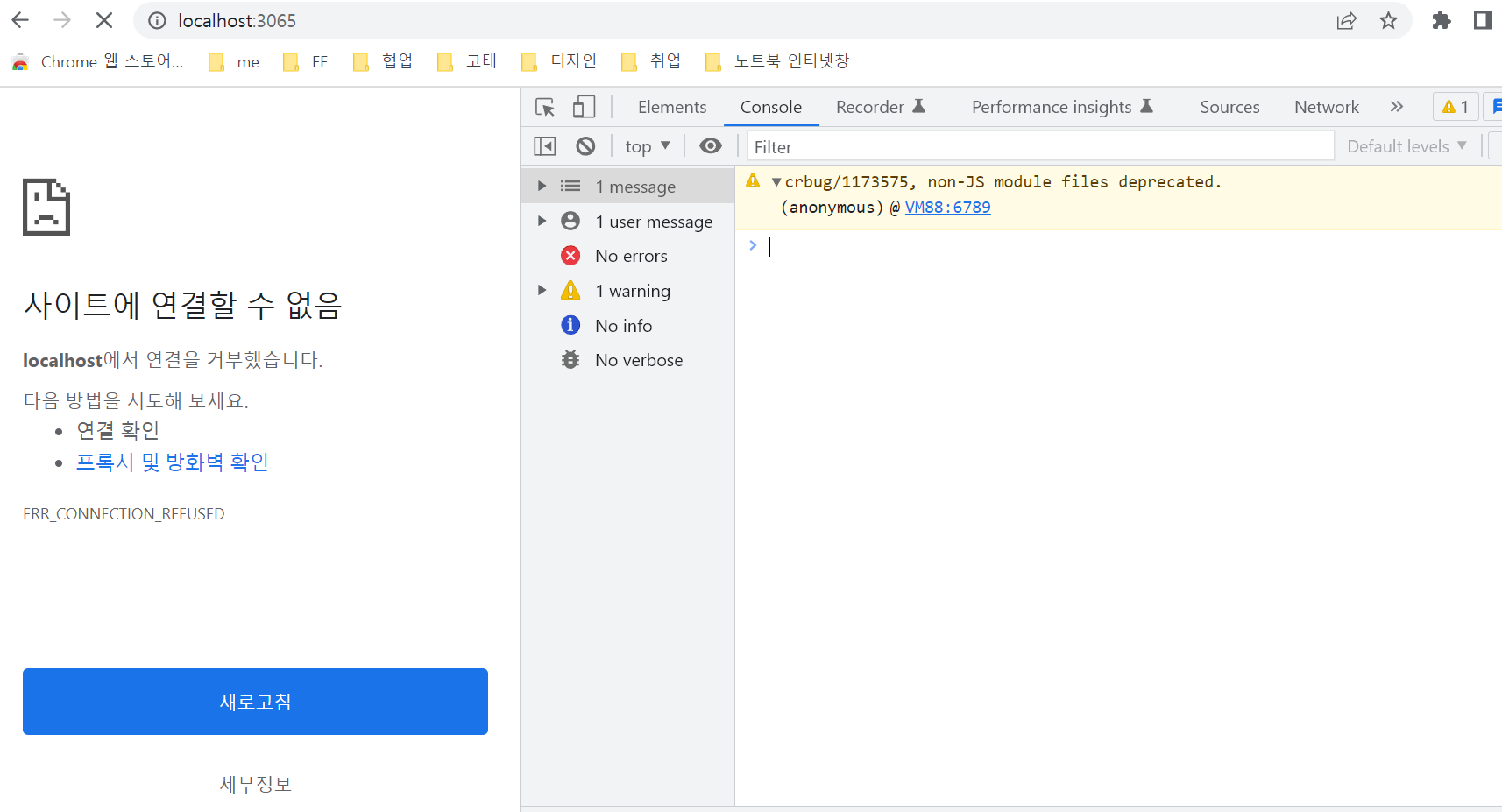Hide the console sidebar

click(545, 146)
